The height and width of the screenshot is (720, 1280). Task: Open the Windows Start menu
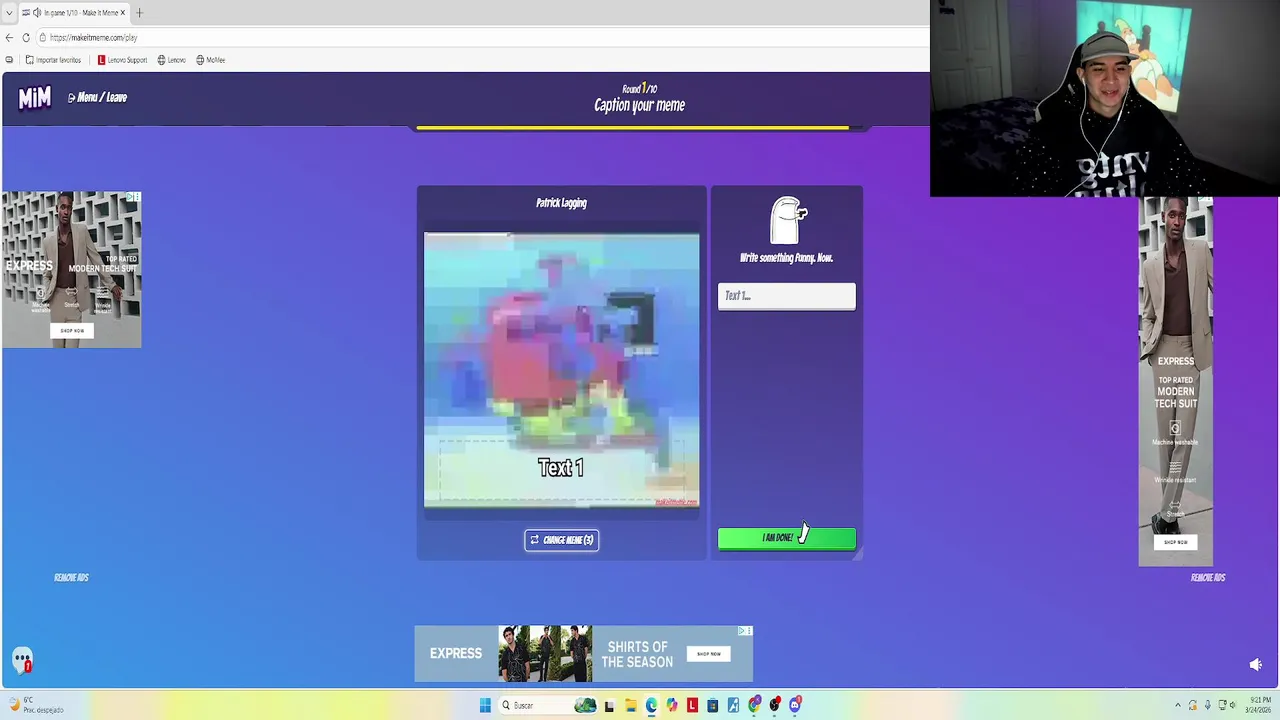point(485,706)
